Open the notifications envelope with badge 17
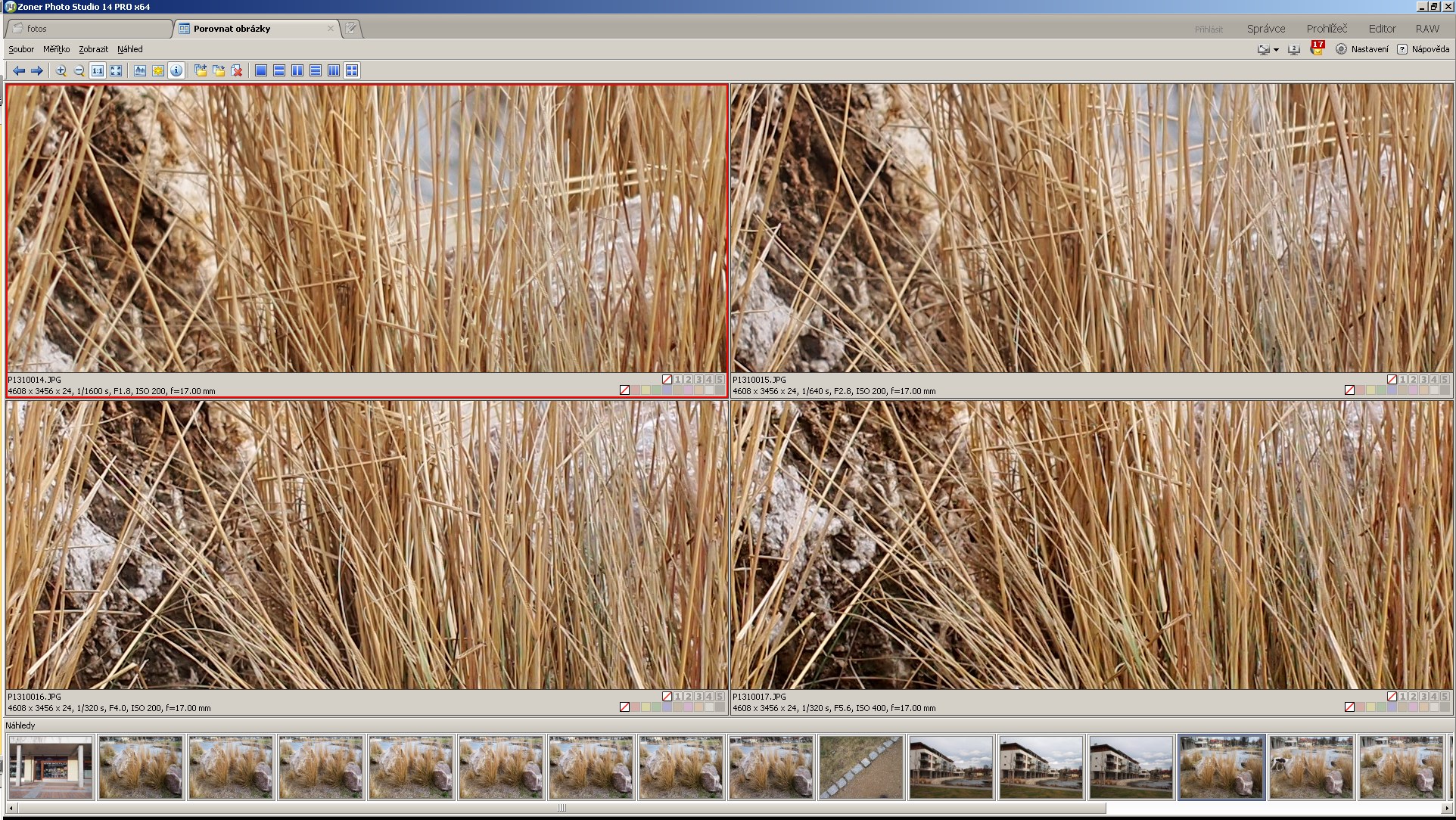The image size is (1456, 820). coord(1317,49)
